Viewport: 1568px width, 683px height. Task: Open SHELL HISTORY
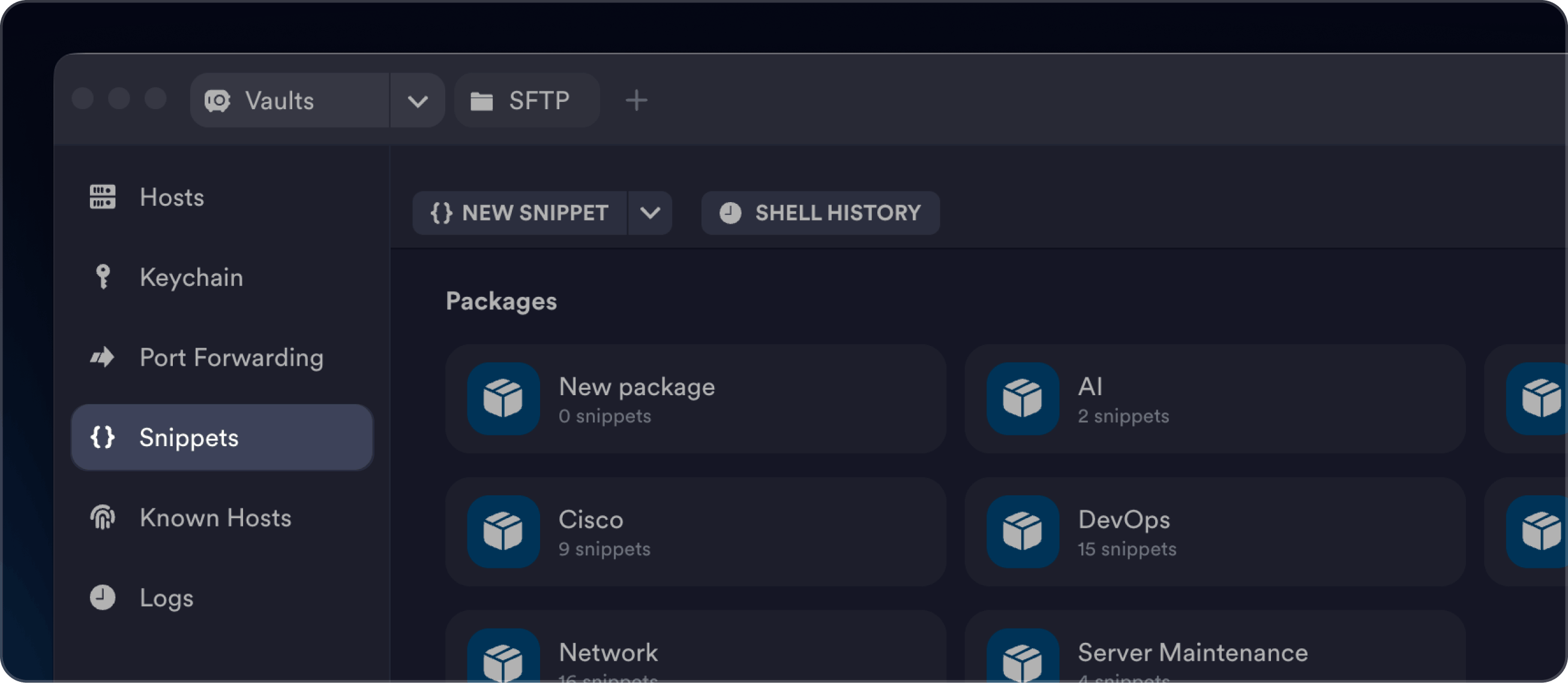point(820,213)
